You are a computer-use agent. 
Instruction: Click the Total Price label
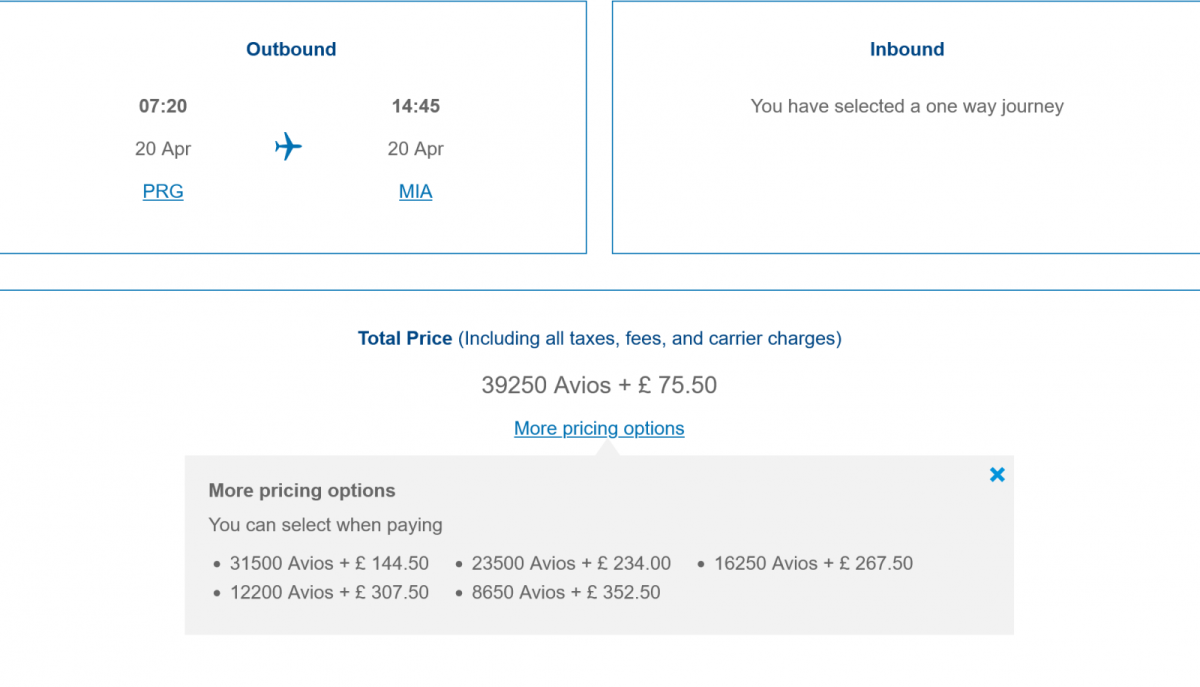pyautogui.click(x=405, y=339)
